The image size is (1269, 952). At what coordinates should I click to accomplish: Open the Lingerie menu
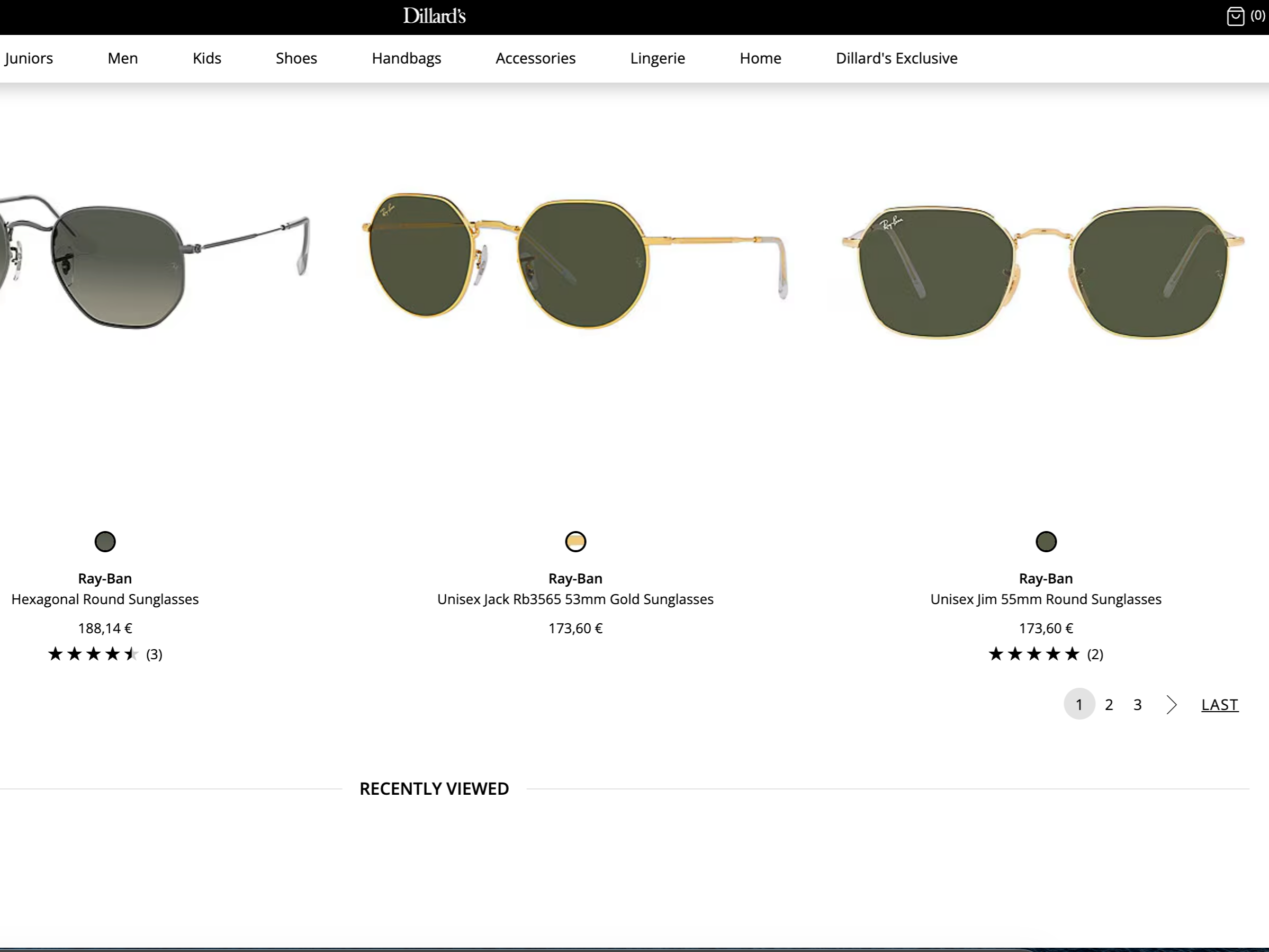(658, 58)
